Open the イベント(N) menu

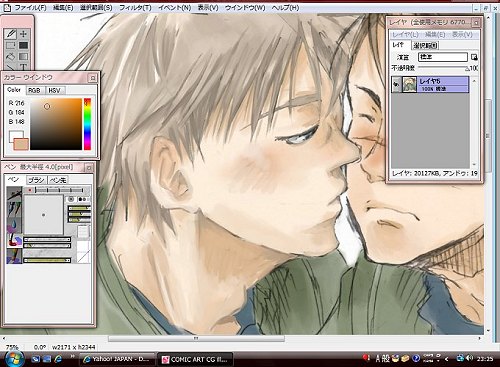point(174,7)
